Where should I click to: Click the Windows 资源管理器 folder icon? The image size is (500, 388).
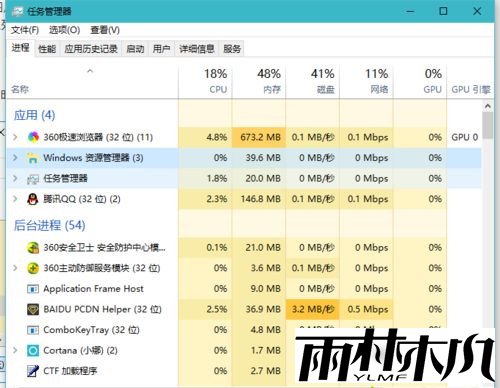(x=33, y=158)
